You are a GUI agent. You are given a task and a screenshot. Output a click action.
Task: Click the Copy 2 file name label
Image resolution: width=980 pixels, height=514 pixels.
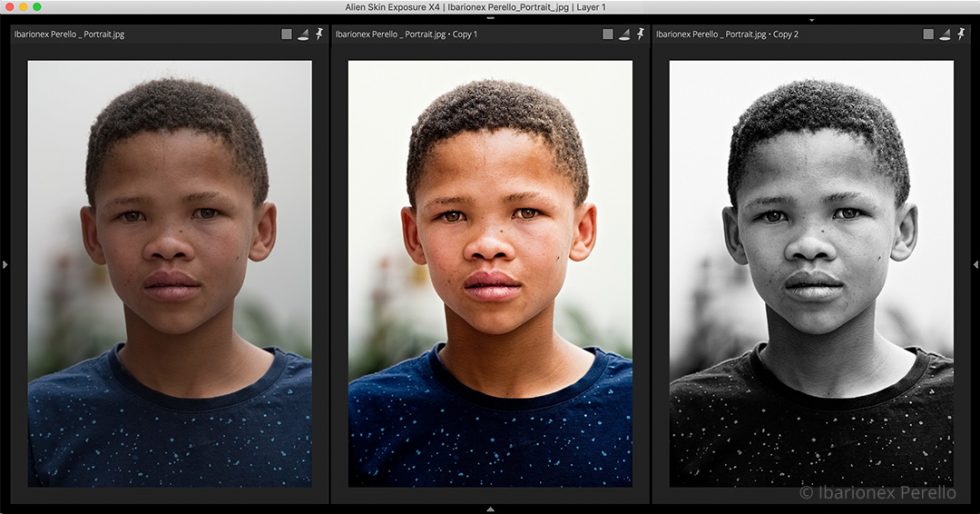click(x=728, y=34)
